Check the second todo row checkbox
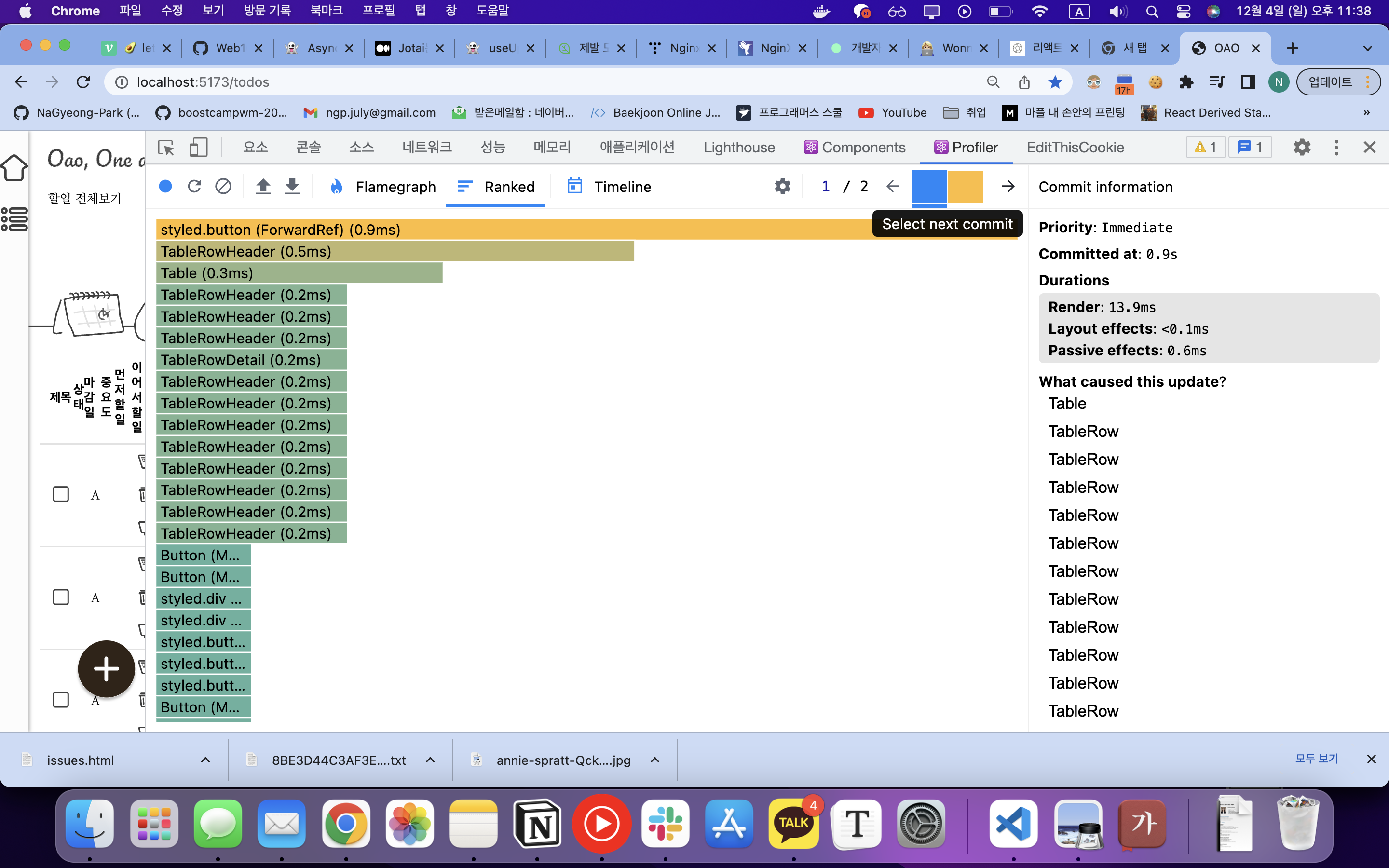Screen dimensions: 1389x868 [61, 597]
